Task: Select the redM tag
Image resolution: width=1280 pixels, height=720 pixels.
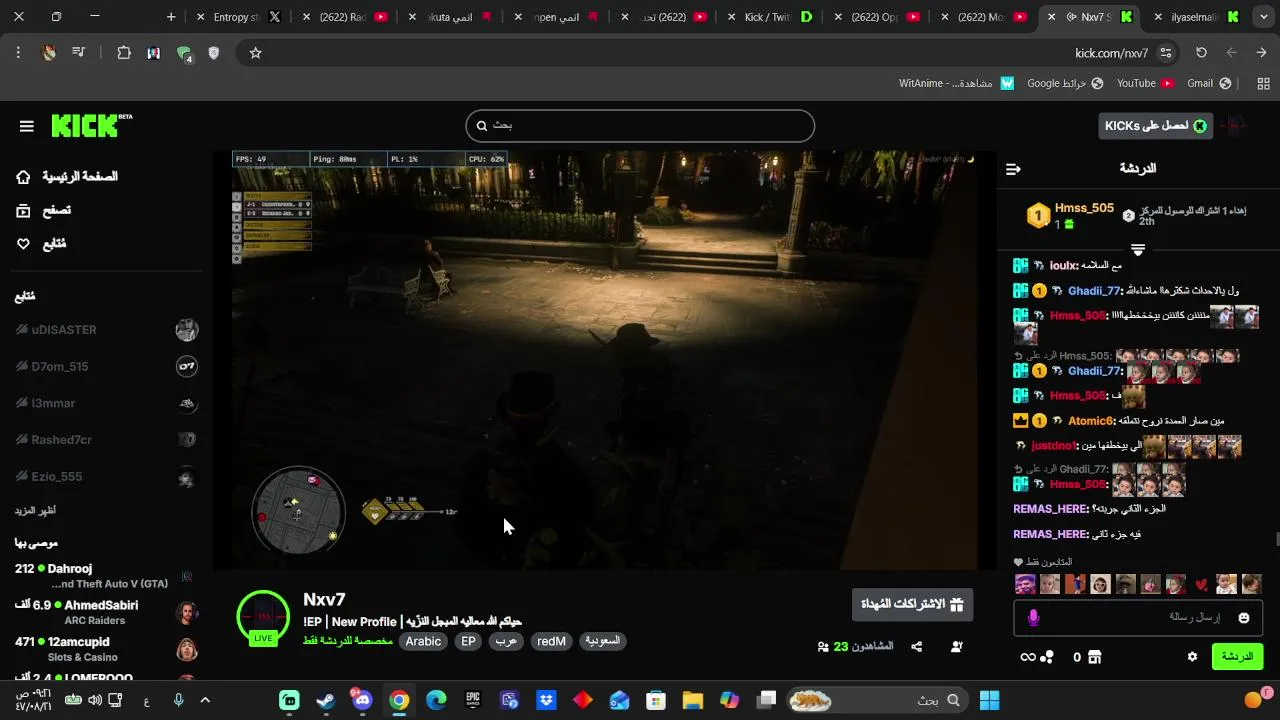Action: pos(551,642)
